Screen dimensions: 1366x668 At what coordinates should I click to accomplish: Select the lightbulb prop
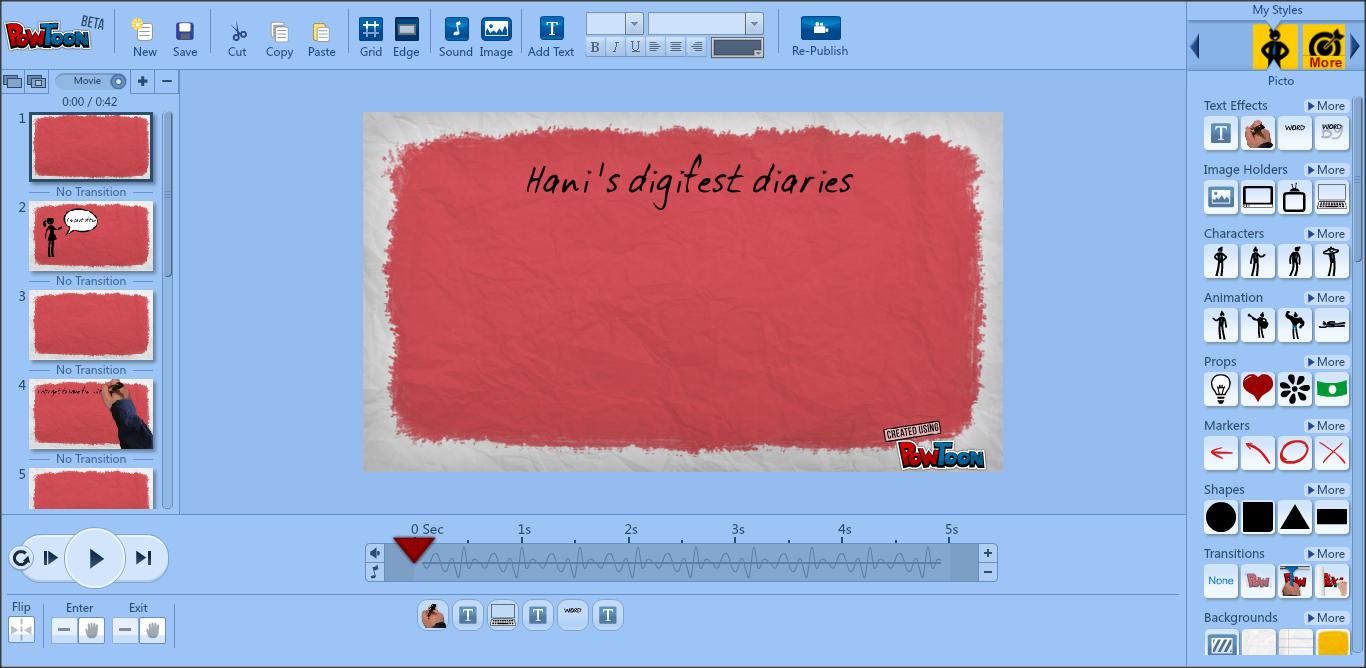pos(1220,389)
